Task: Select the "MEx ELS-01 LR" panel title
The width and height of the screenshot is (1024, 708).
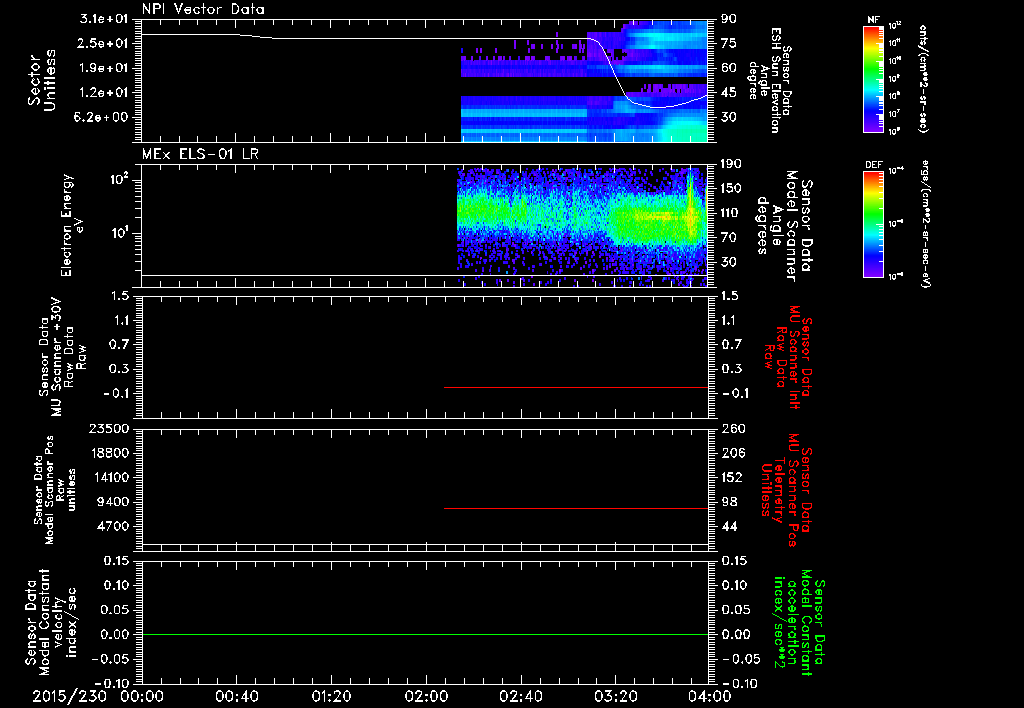Action: pos(200,154)
